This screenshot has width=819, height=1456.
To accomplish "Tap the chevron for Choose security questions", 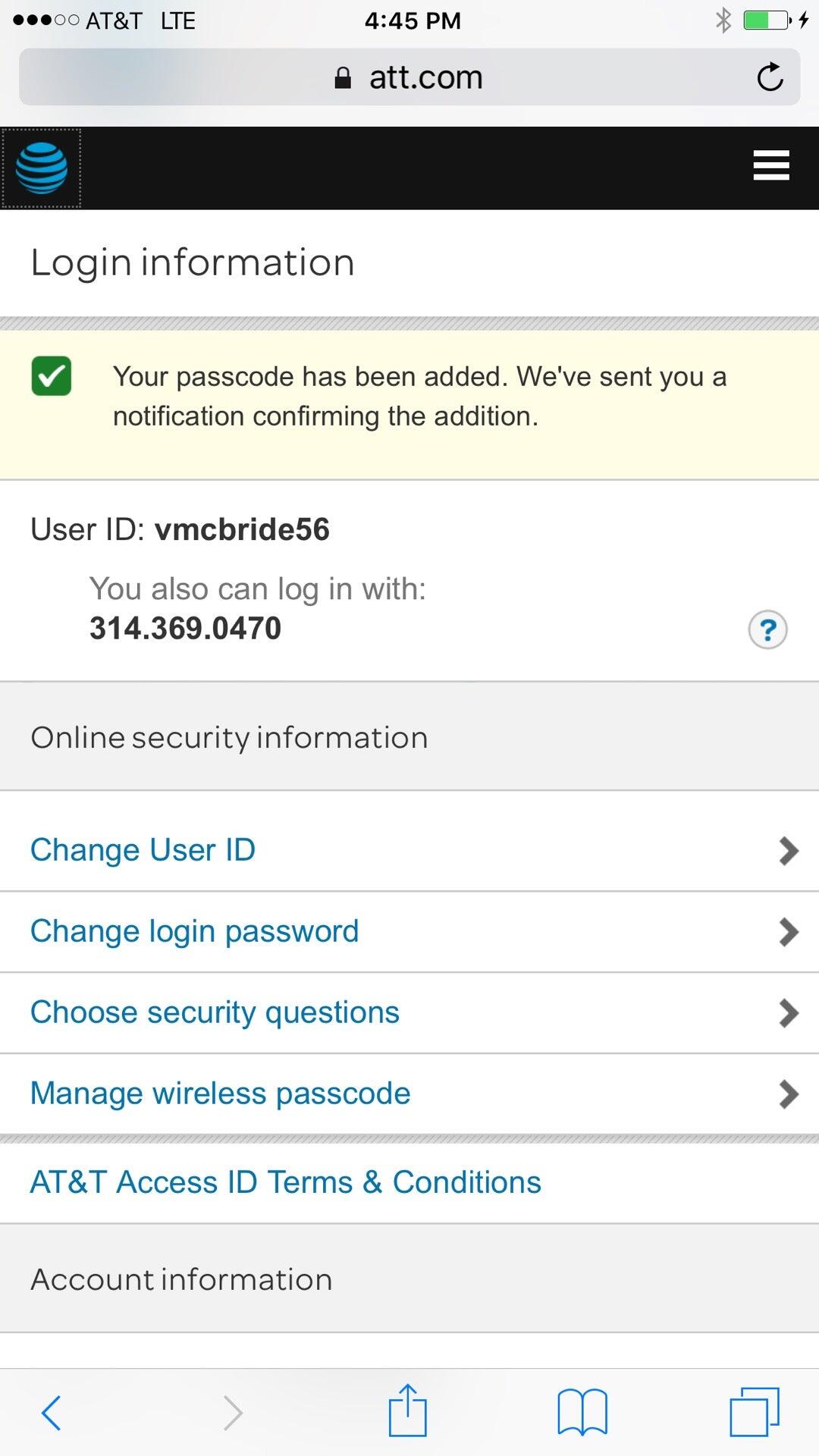I will [789, 1013].
